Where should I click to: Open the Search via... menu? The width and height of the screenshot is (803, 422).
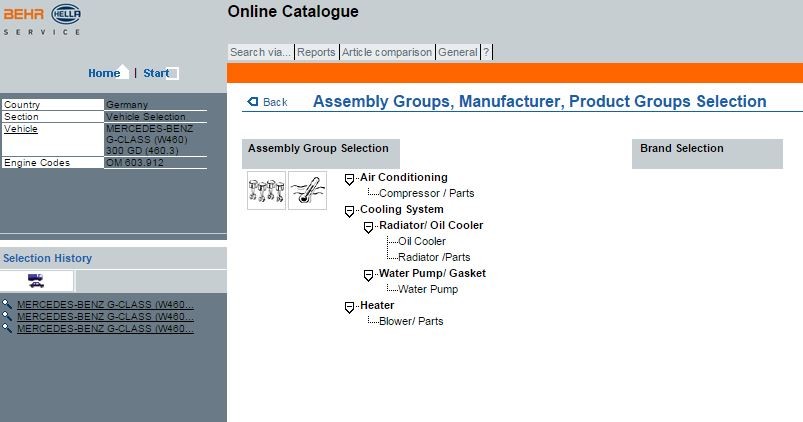click(x=261, y=52)
